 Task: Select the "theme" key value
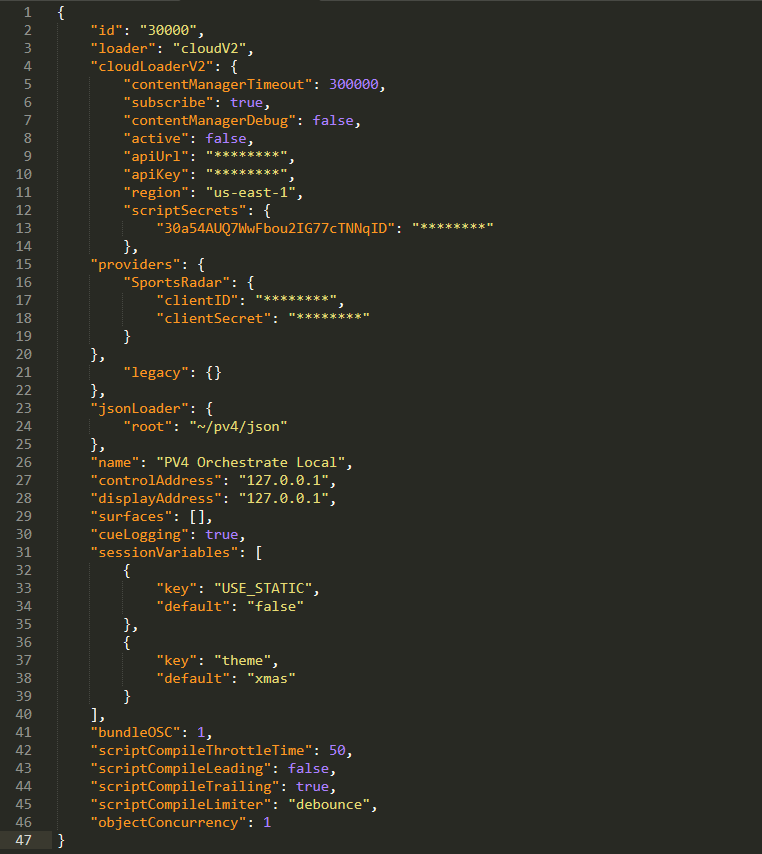242,660
